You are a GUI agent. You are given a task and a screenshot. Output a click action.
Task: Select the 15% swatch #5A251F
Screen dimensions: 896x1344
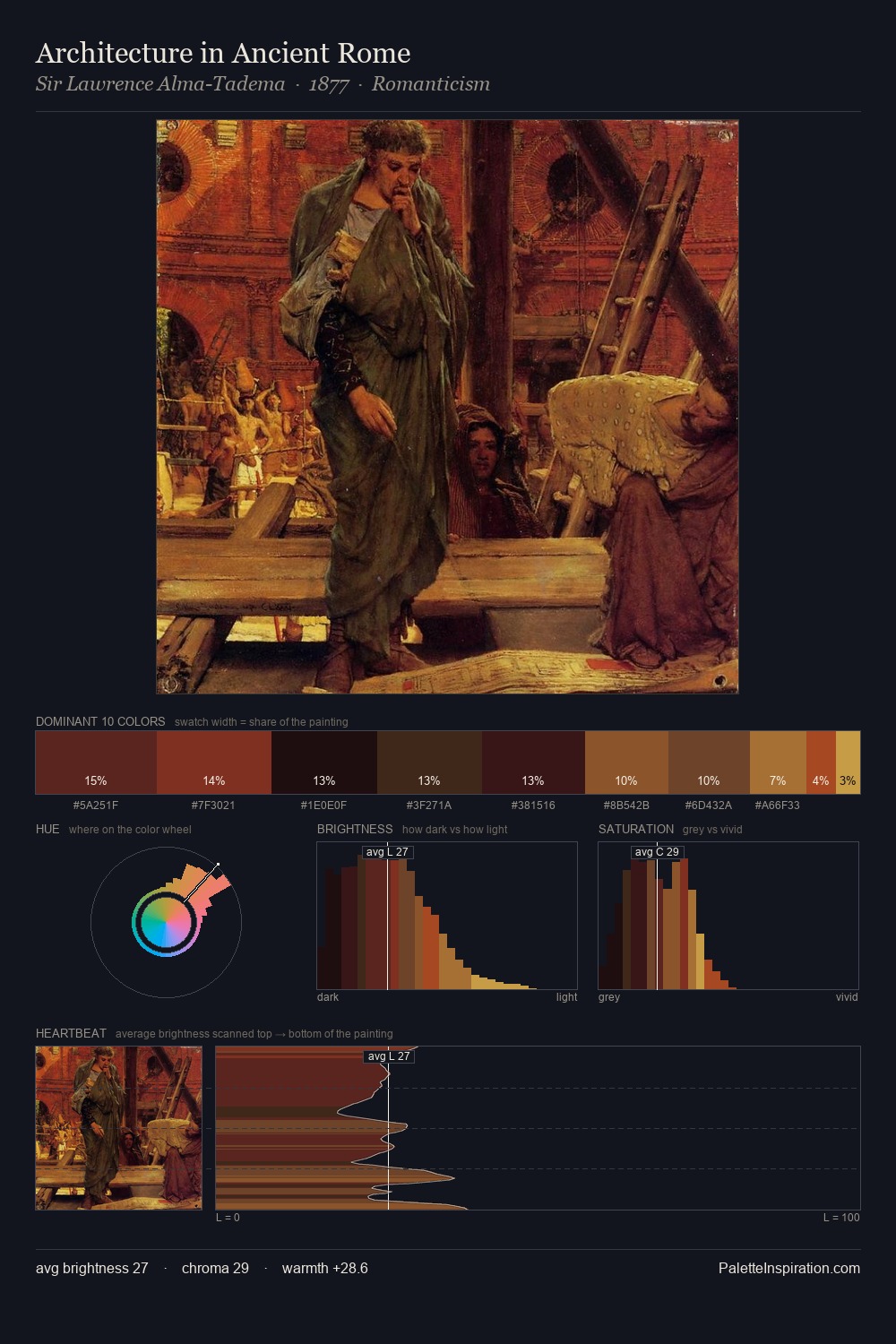(x=96, y=762)
